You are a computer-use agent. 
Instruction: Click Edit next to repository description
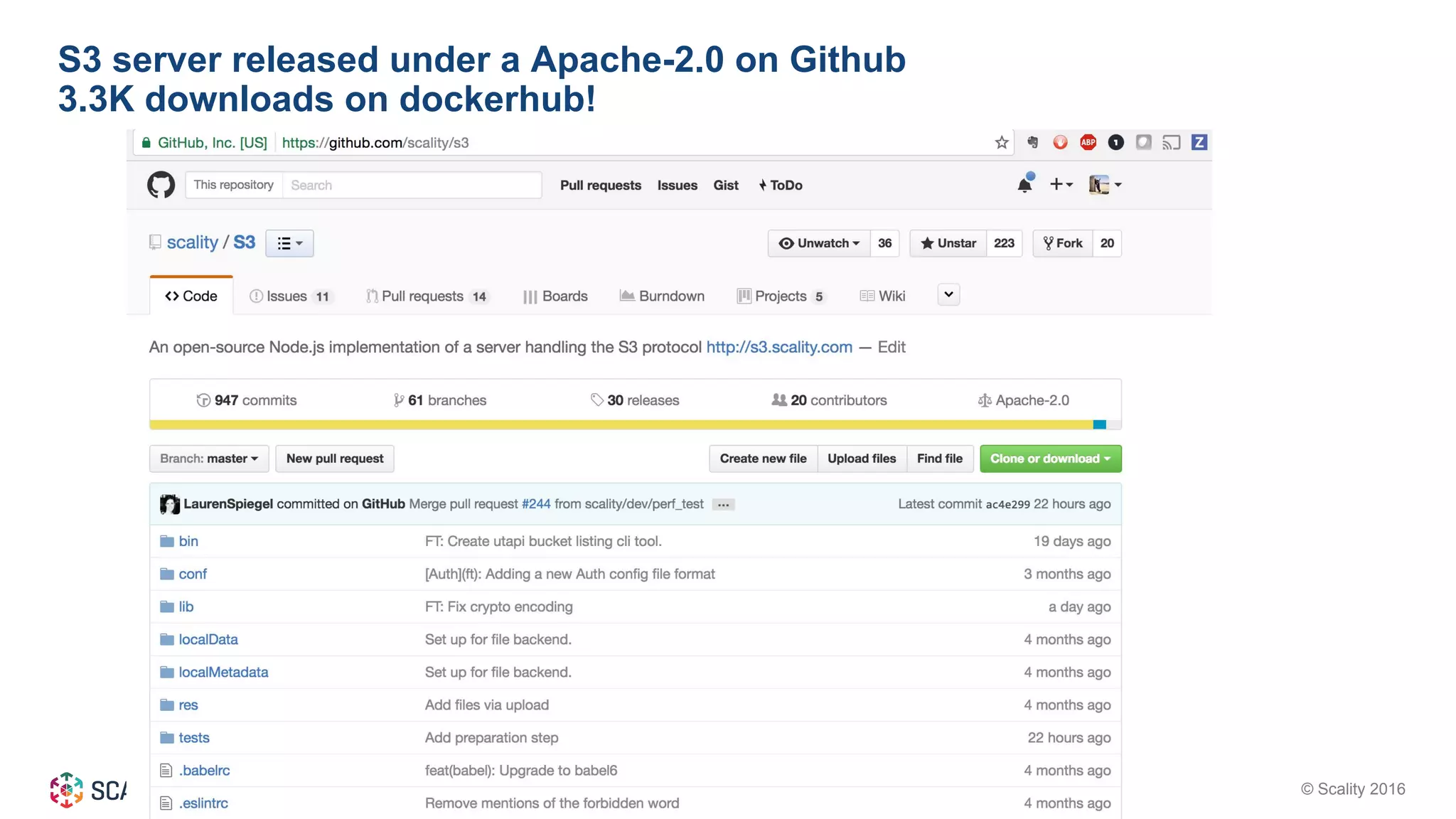tap(892, 347)
